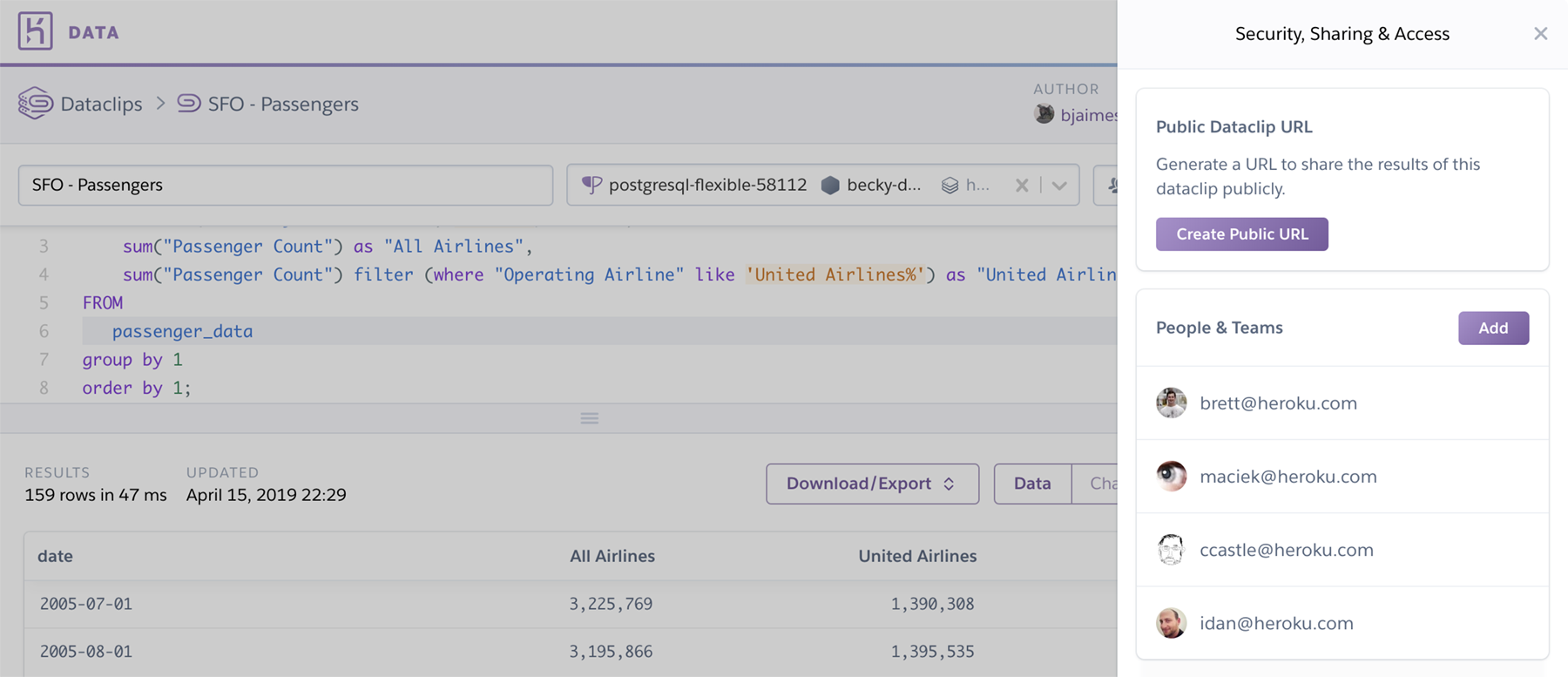Expand the datastore selector dropdown arrow
1568x677 pixels.
(x=1059, y=185)
